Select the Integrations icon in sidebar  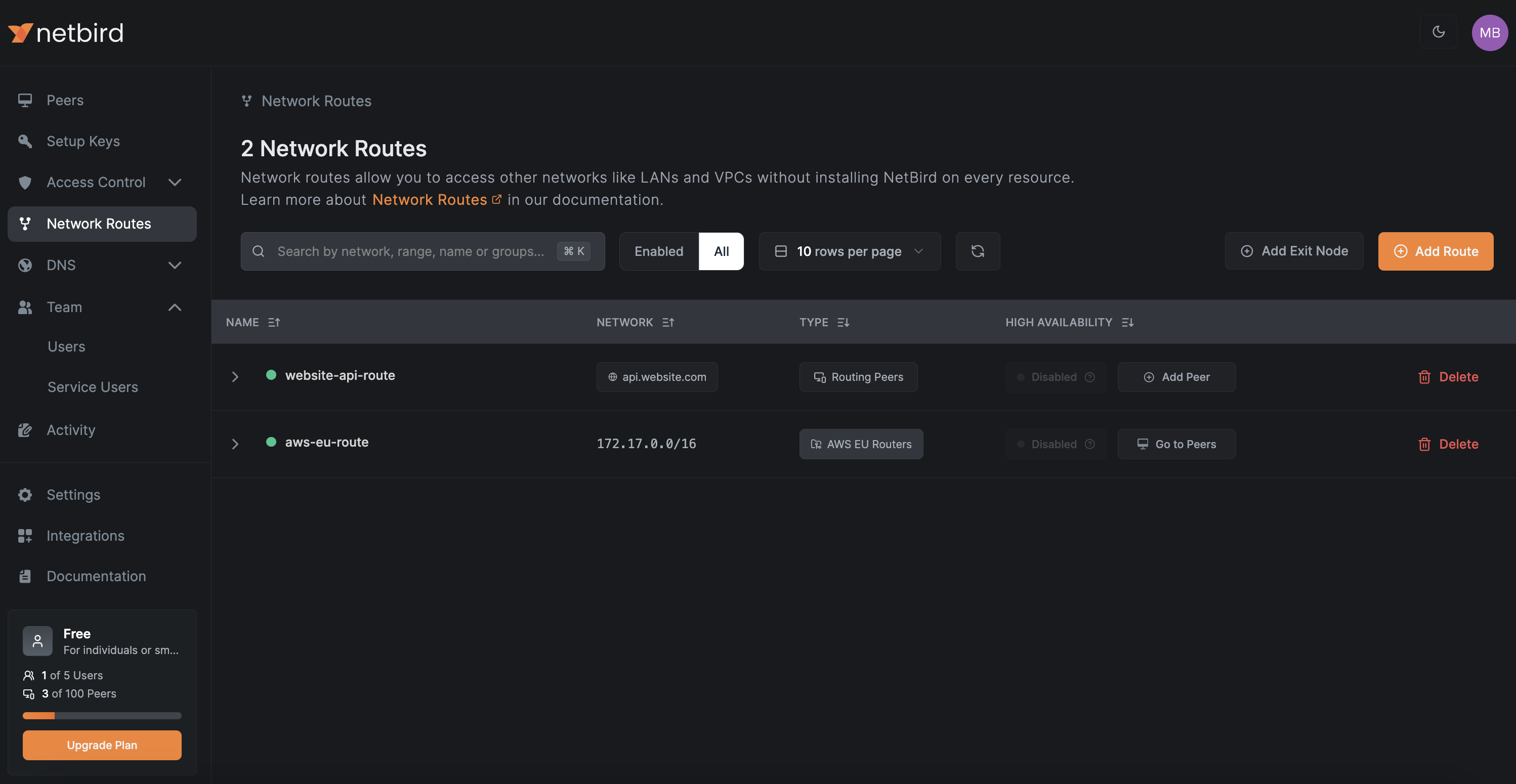coord(25,535)
